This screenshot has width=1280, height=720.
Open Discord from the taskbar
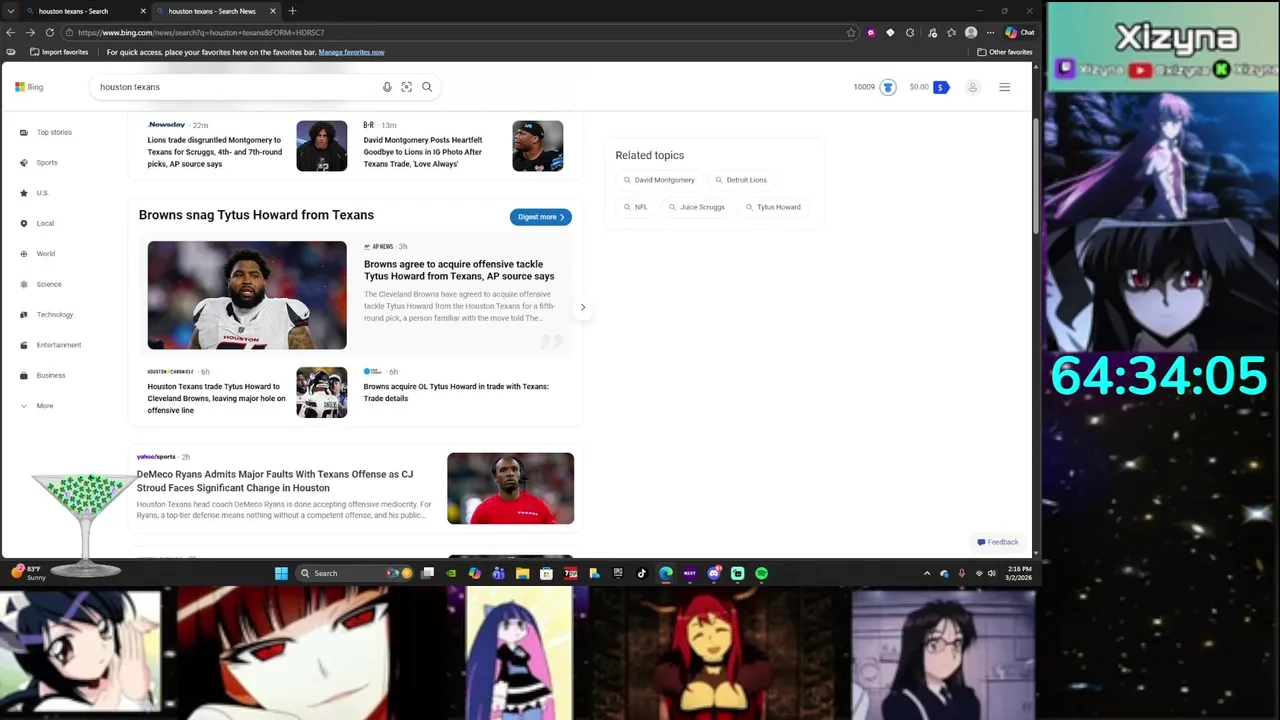coord(714,573)
